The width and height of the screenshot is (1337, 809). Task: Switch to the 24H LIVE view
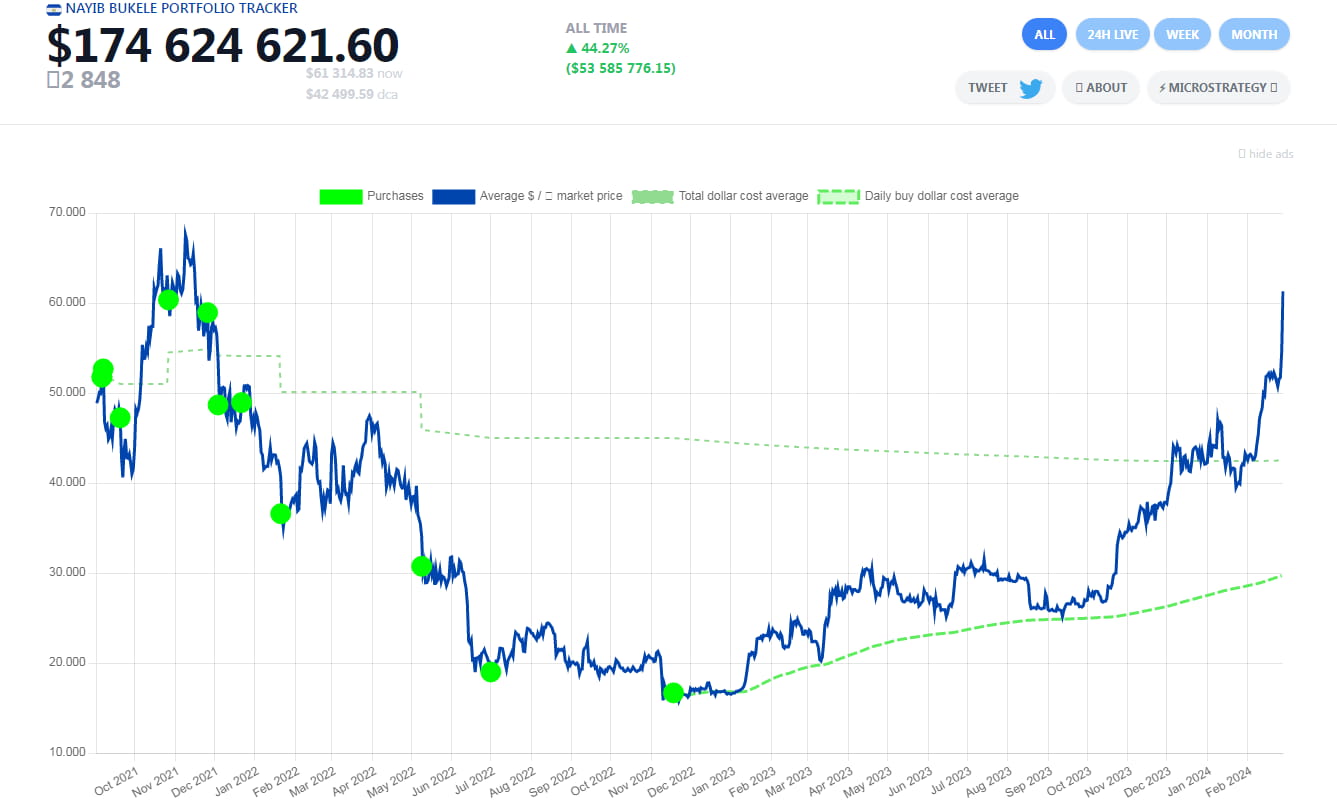1112,35
